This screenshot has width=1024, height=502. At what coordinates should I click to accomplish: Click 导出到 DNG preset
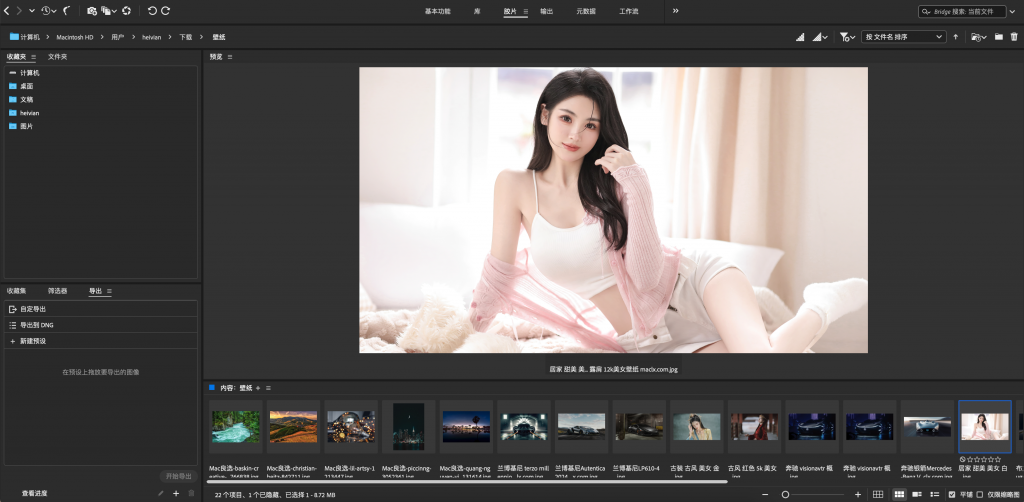[x=101, y=325]
